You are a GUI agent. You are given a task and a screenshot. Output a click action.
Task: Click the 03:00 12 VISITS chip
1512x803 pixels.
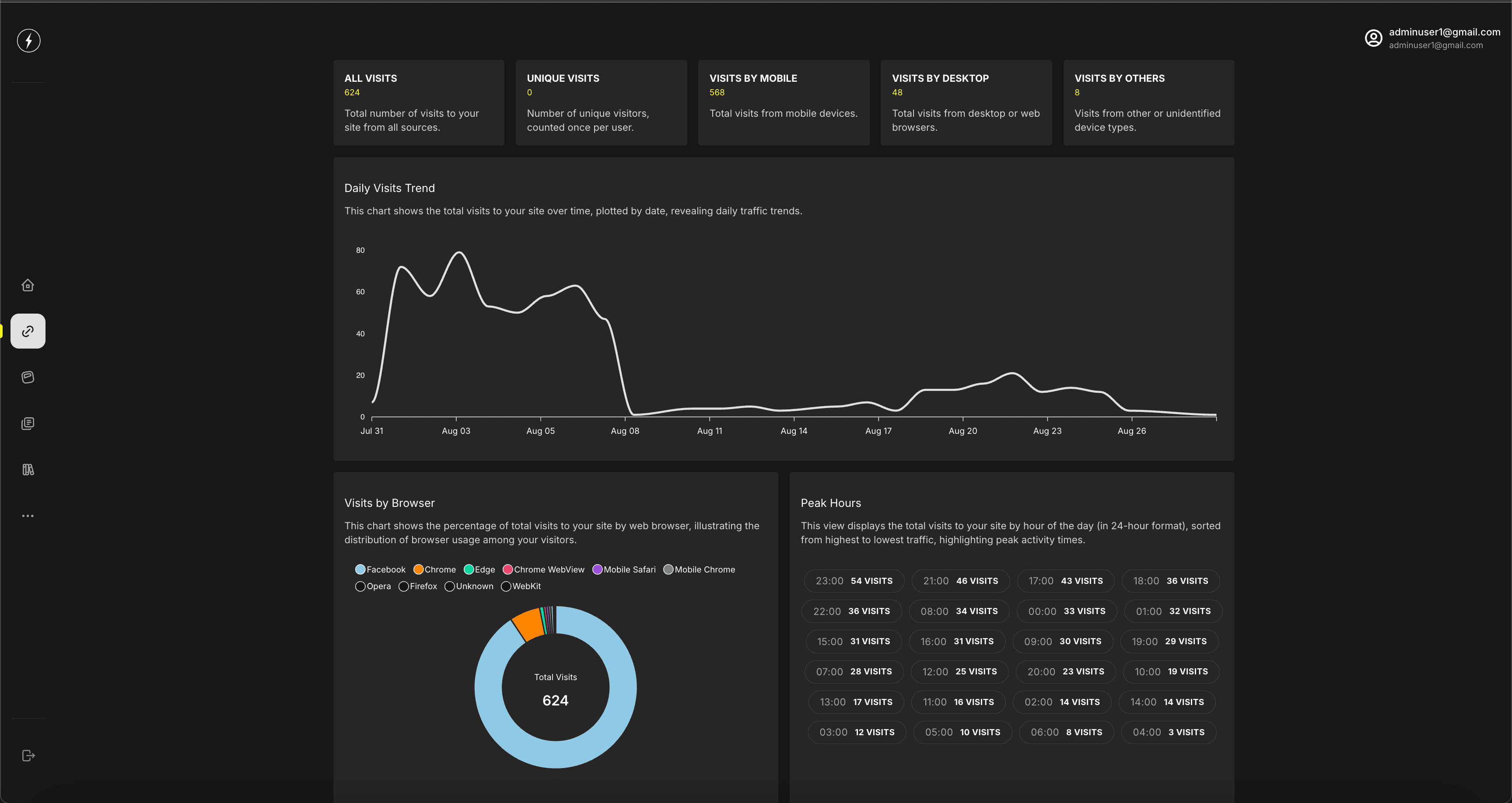(857, 733)
